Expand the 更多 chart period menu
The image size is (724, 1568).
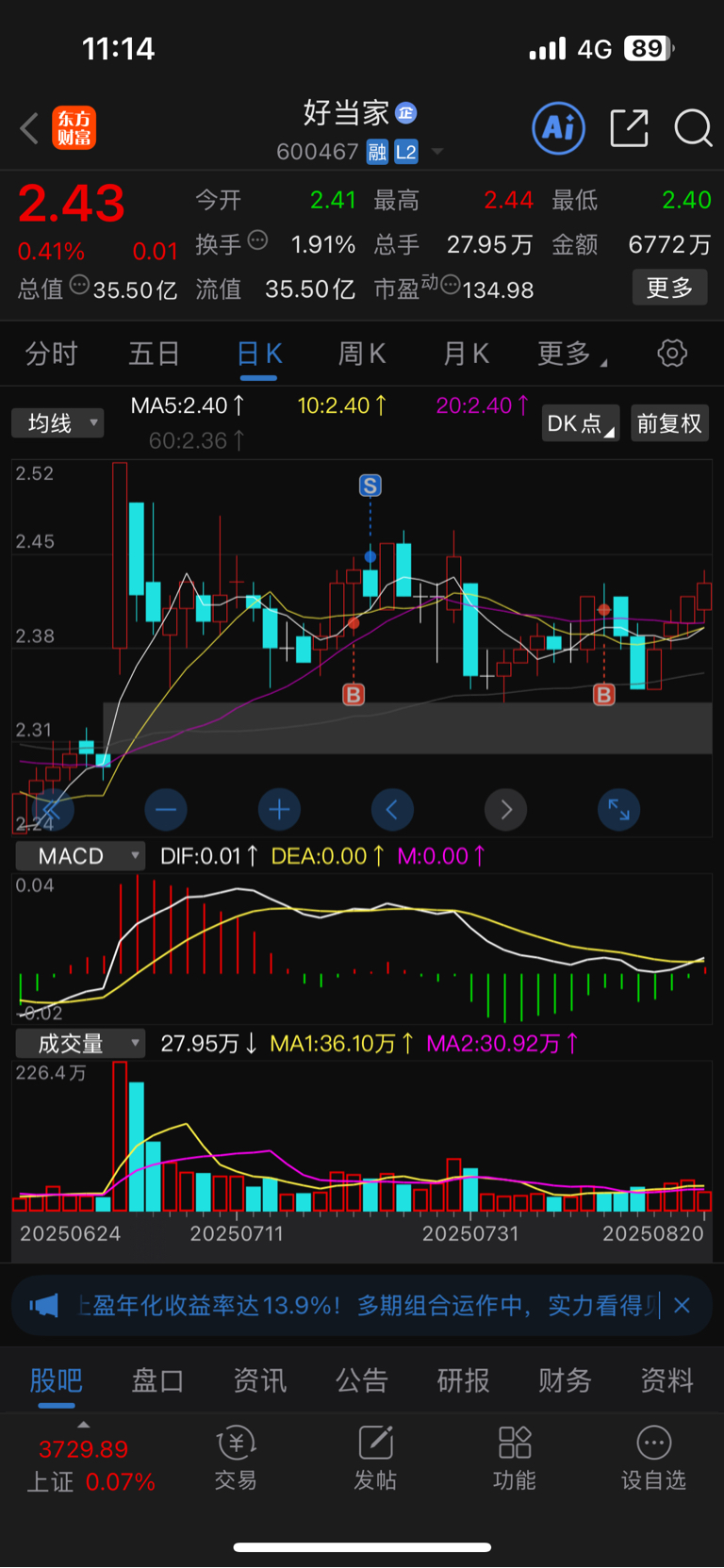572,354
